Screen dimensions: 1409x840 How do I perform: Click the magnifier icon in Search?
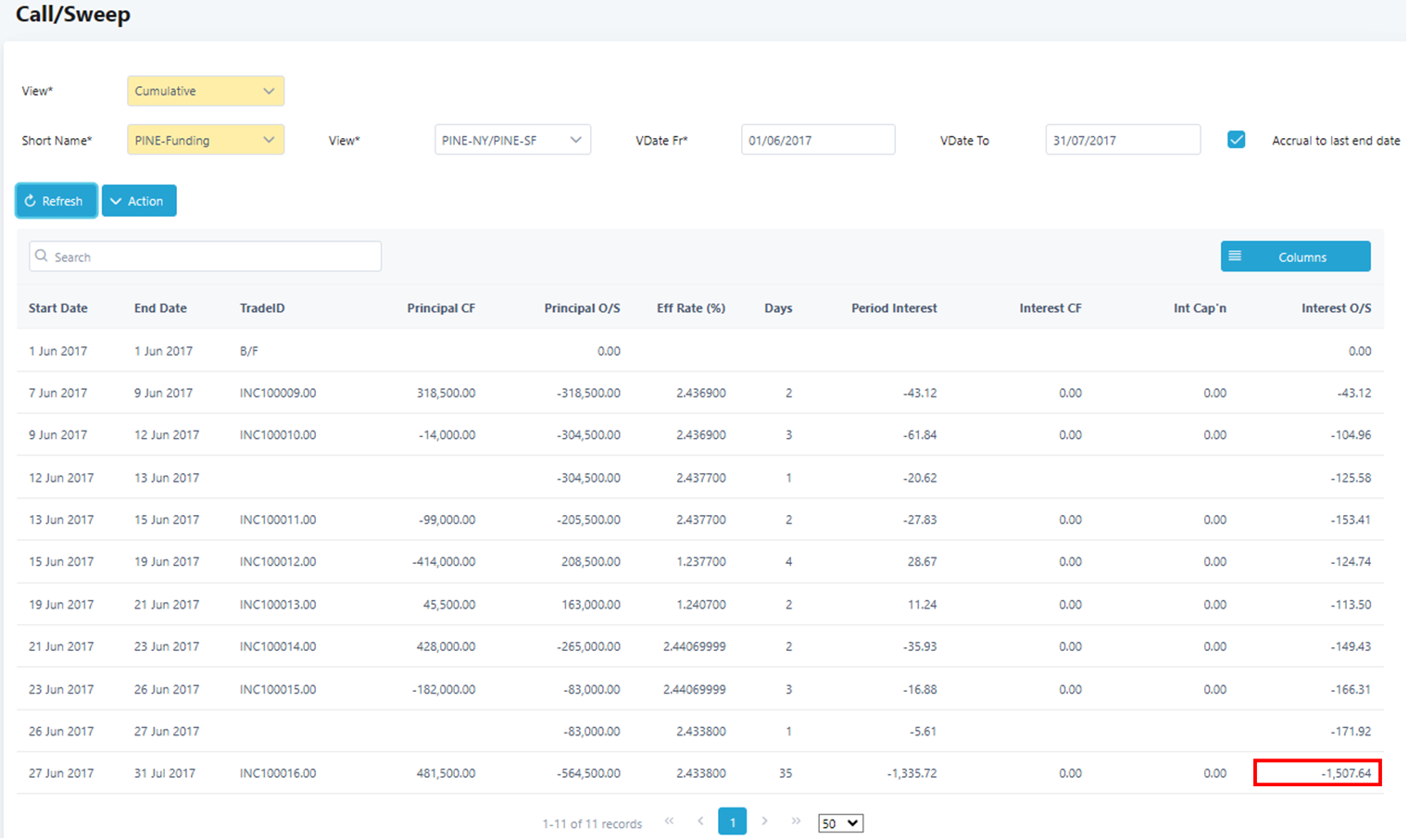click(42, 257)
